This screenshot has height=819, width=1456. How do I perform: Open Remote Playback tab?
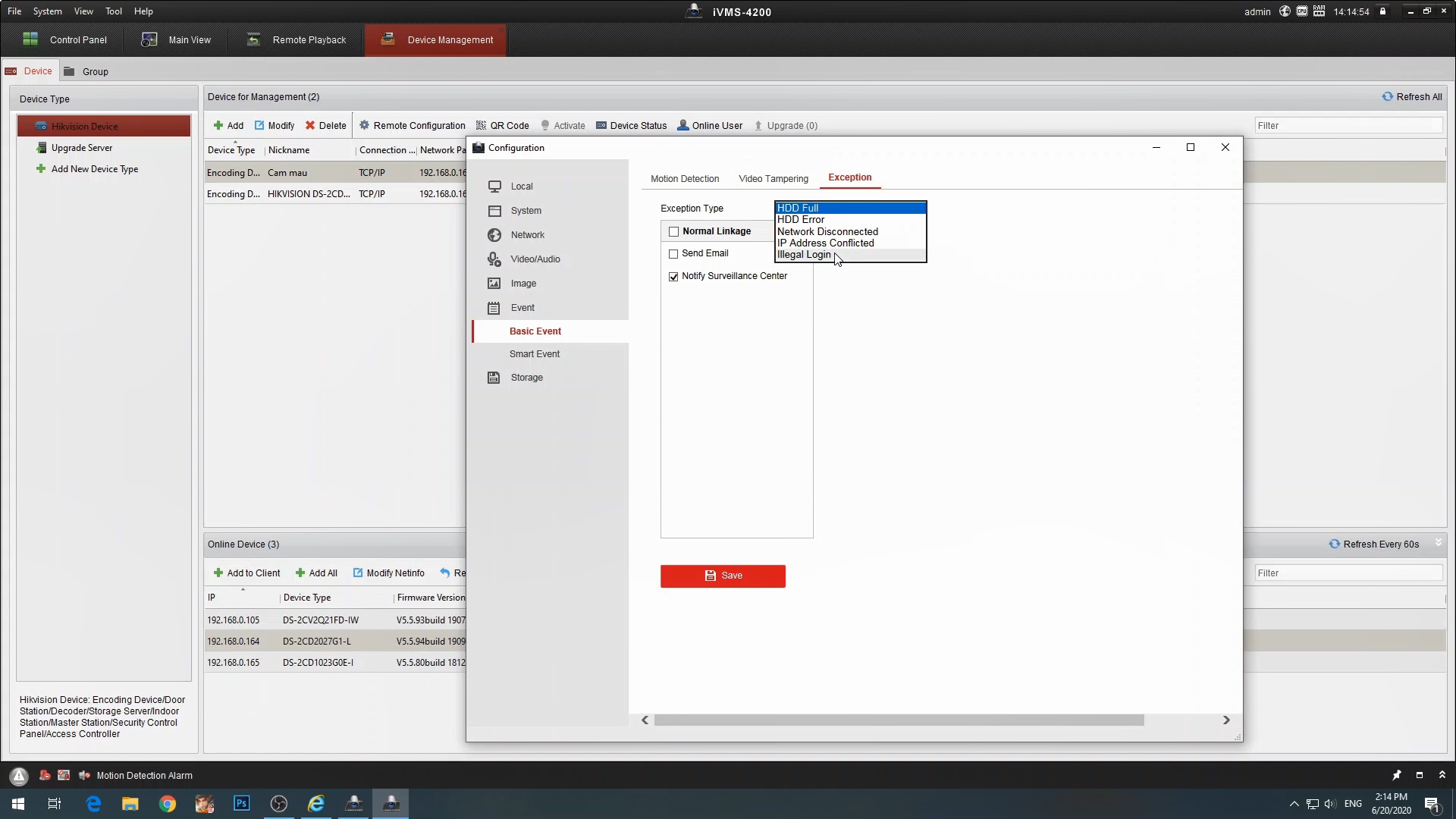[x=296, y=40]
